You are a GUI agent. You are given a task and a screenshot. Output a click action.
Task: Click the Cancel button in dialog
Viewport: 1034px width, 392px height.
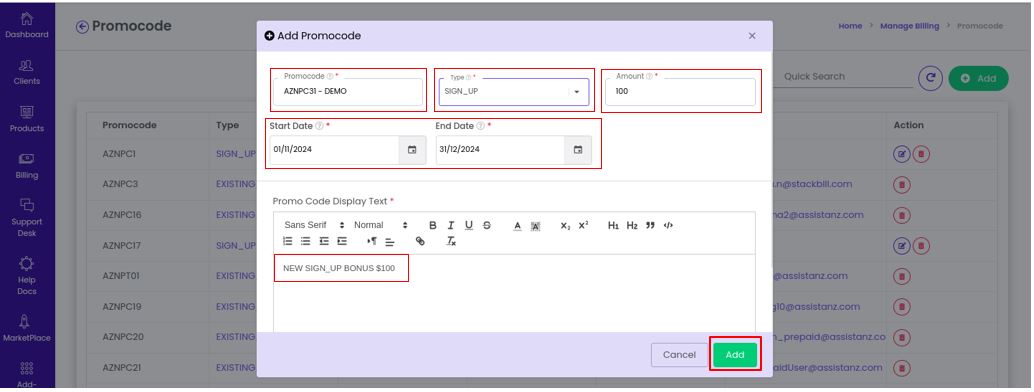[x=679, y=355]
